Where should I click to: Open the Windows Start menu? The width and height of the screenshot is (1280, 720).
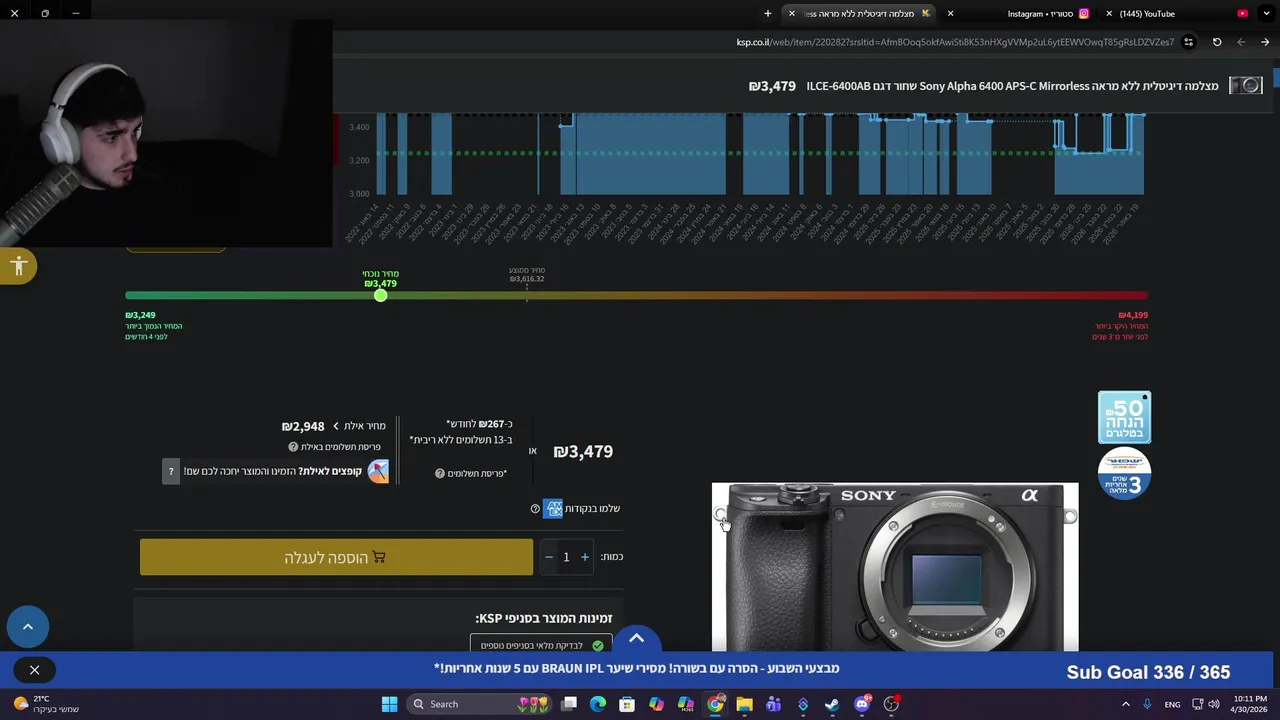click(389, 704)
